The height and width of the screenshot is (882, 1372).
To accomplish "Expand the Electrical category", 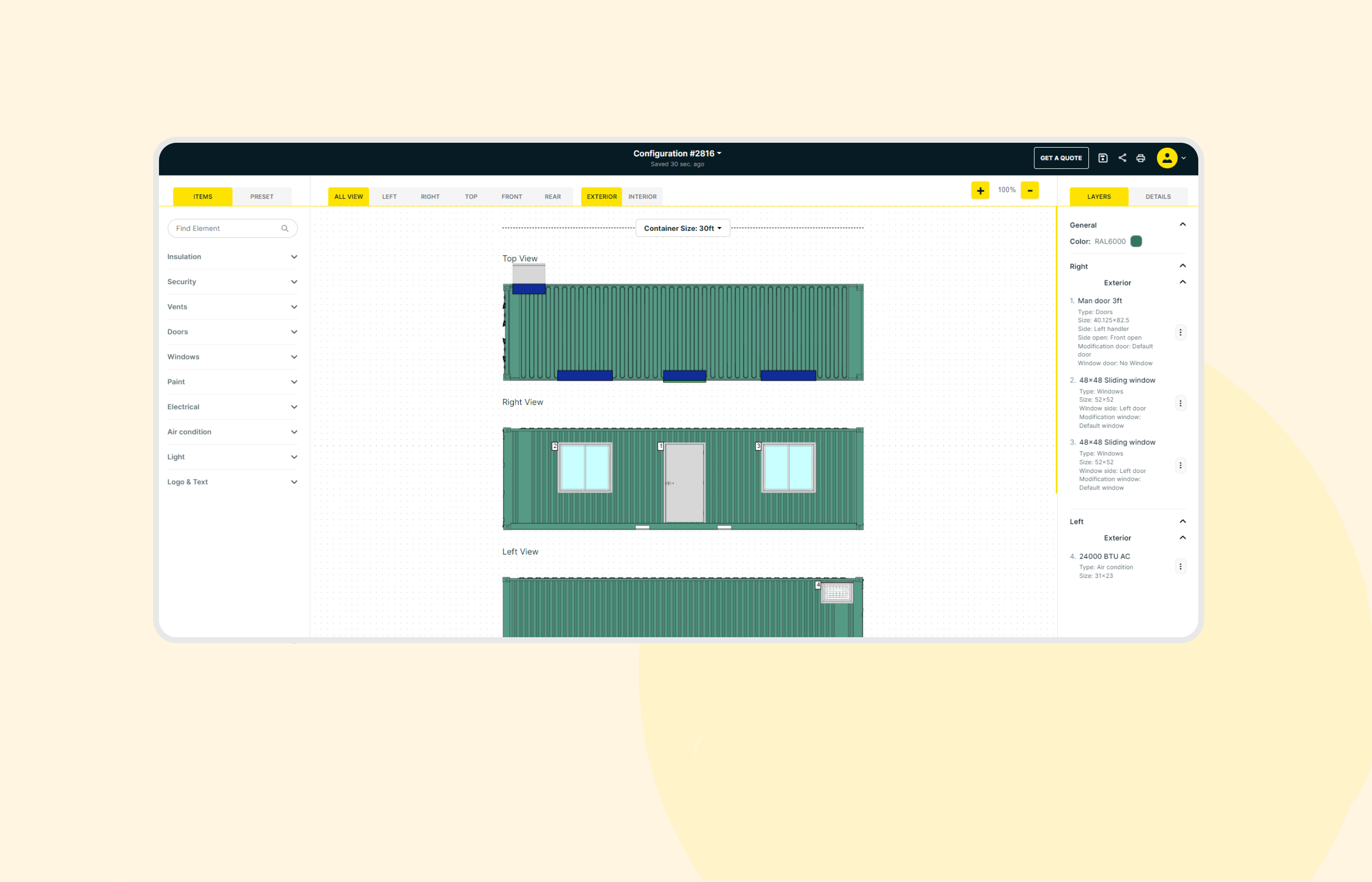I will (232, 407).
